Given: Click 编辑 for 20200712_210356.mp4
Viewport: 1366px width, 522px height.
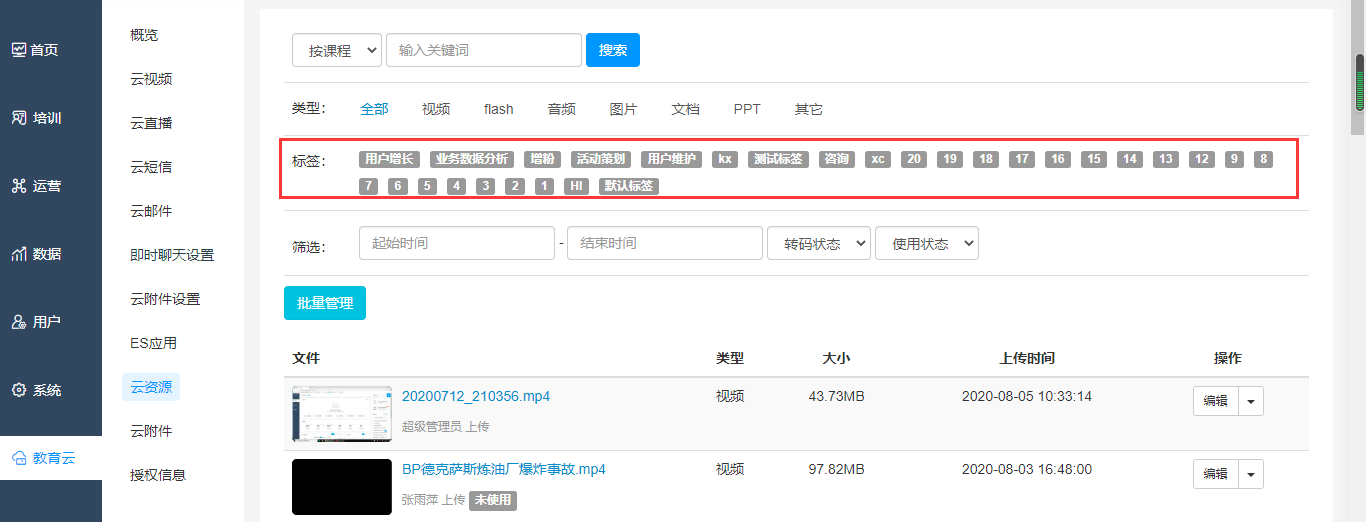Looking at the screenshot, I should click(x=1216, y=401).
